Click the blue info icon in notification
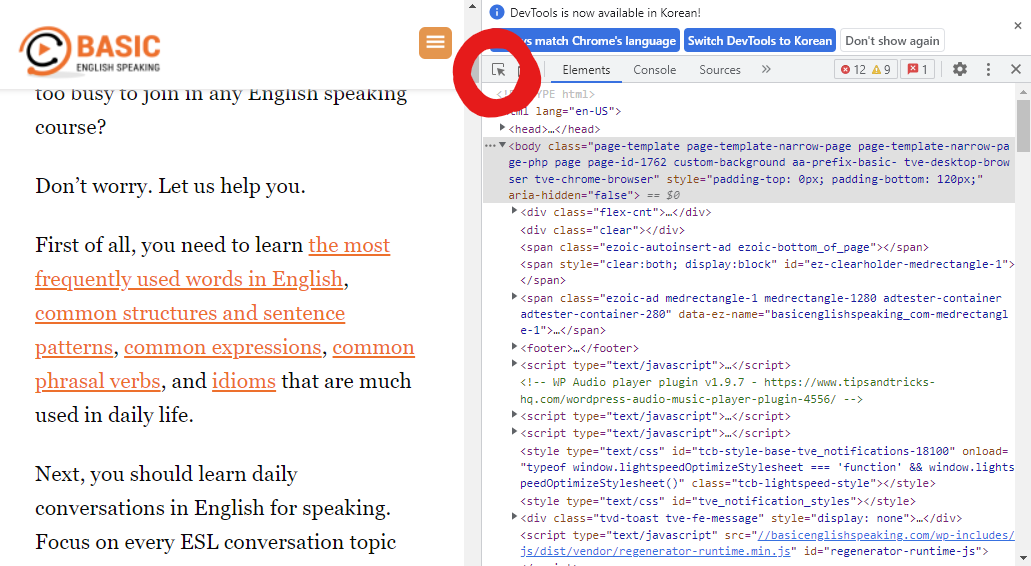Screen dimensions: 1031x566 pyautogui.click(x=497, y=12)
